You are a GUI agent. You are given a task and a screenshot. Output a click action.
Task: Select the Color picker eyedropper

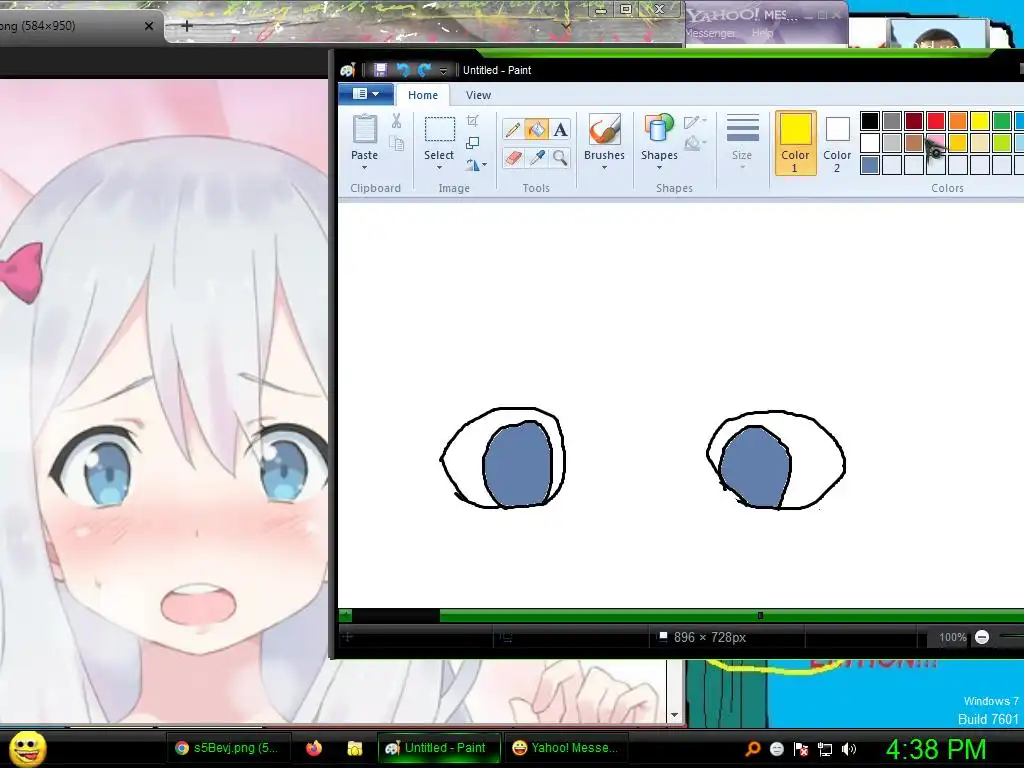(x=536, y=157)
